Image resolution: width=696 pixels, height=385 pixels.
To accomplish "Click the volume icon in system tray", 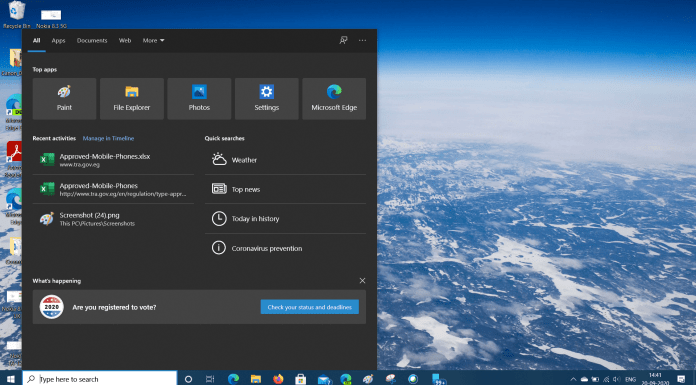I will (617, 379).
